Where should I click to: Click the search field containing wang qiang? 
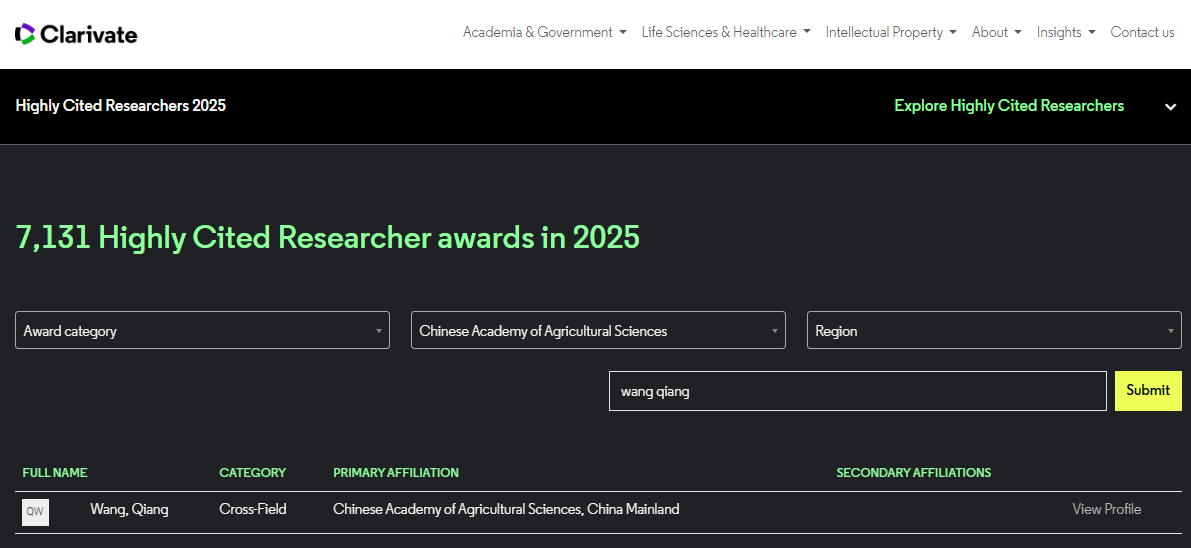[x=858, y=391]
